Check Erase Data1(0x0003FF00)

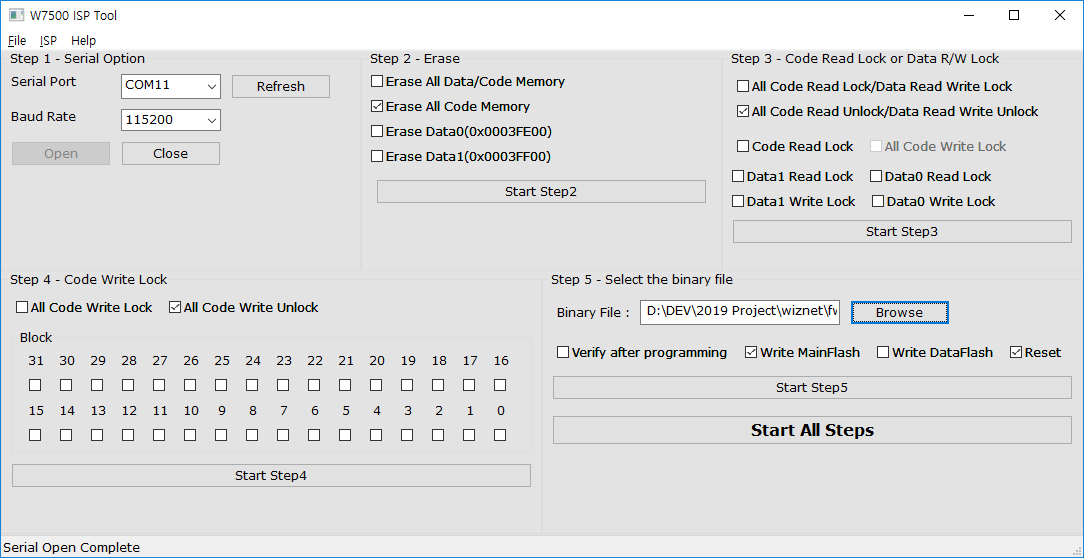pyautogui.click(x=377, y=156)
